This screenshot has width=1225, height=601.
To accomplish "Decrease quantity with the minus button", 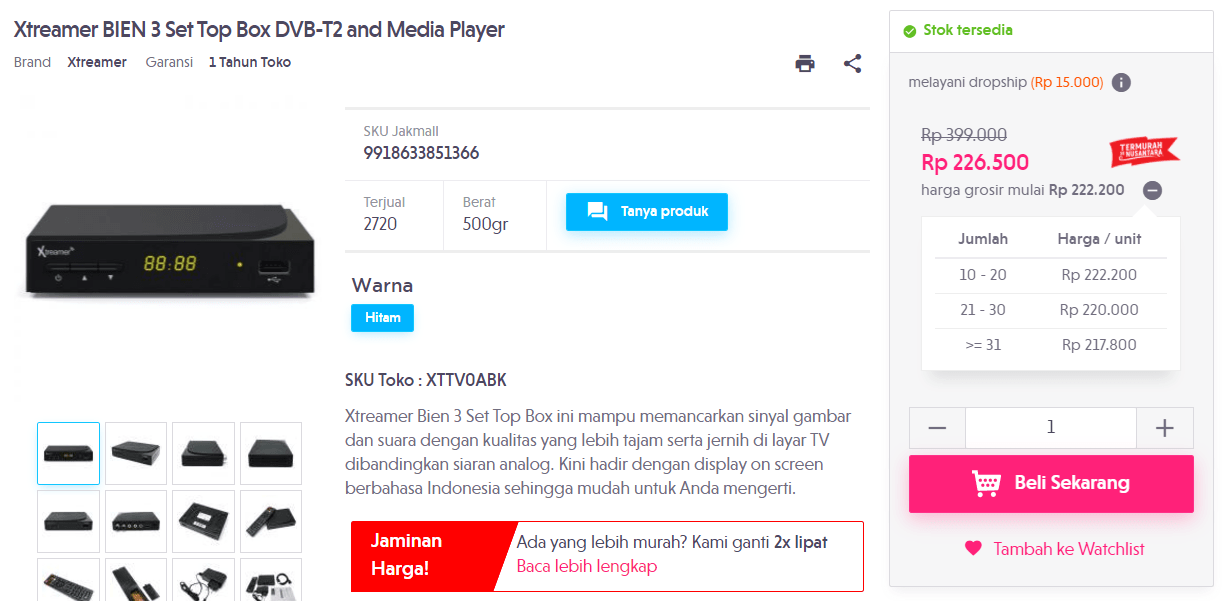I will [937, 428].
